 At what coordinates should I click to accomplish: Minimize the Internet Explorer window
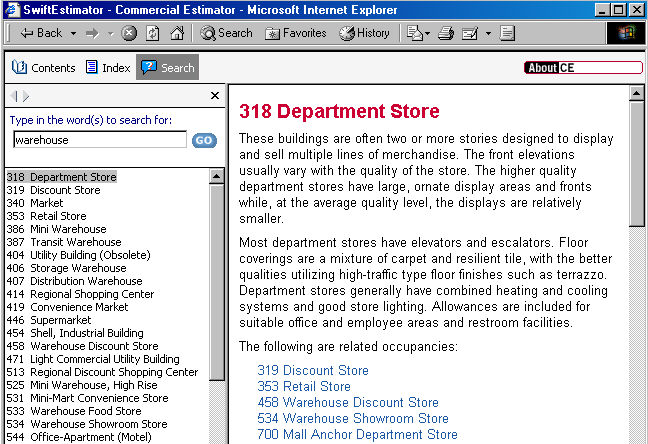pos(602,10)
